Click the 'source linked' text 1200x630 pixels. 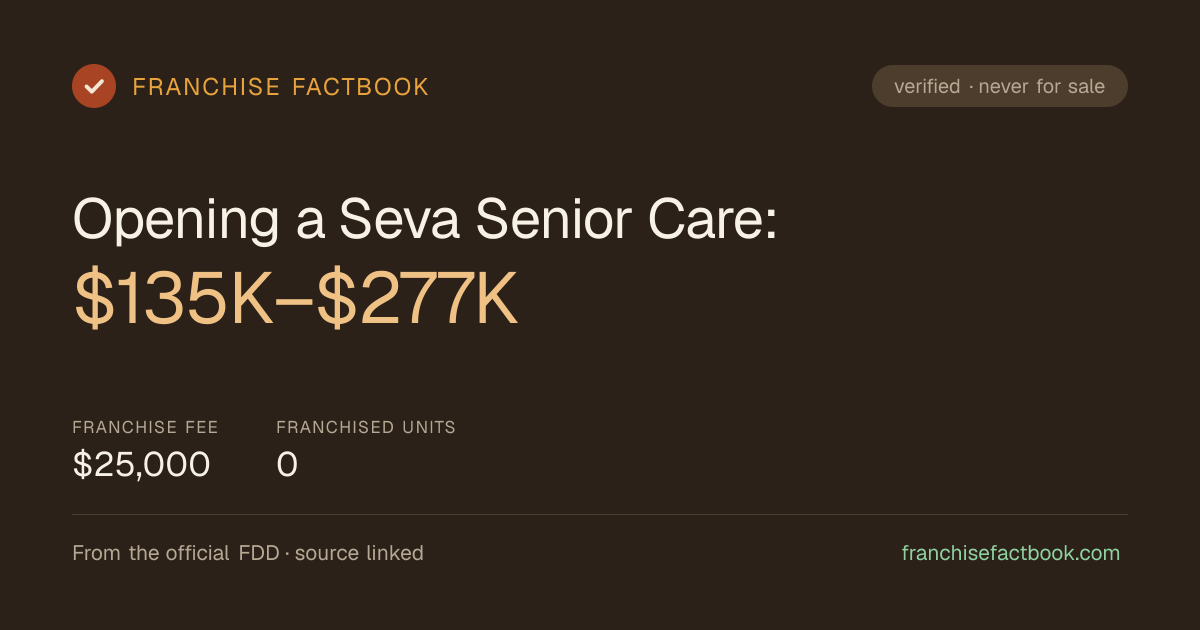click(x=359, y=553)
